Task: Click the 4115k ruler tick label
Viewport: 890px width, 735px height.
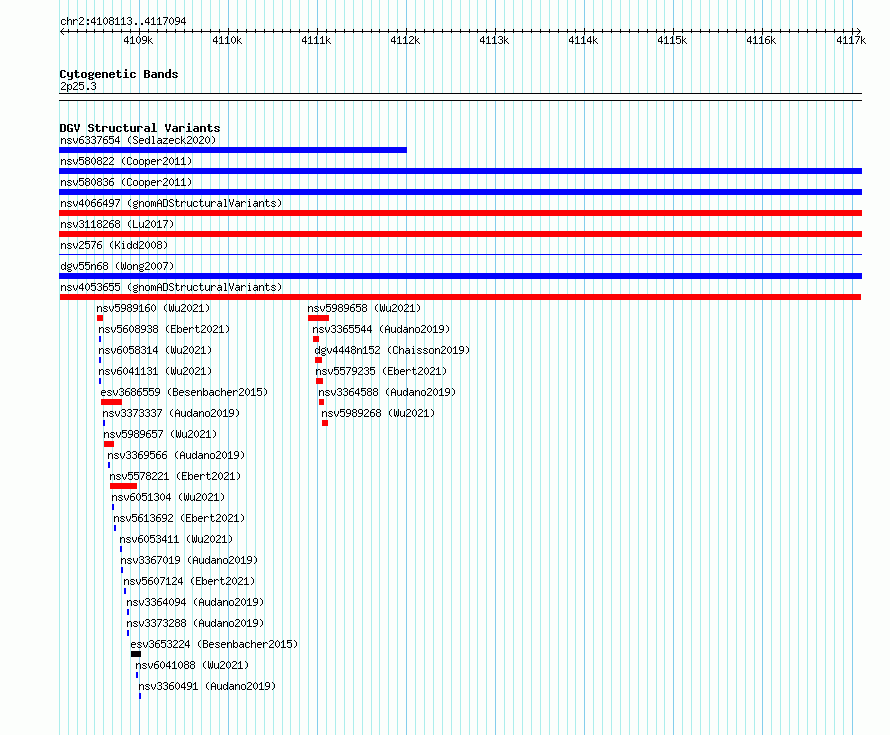Action: 672,40
